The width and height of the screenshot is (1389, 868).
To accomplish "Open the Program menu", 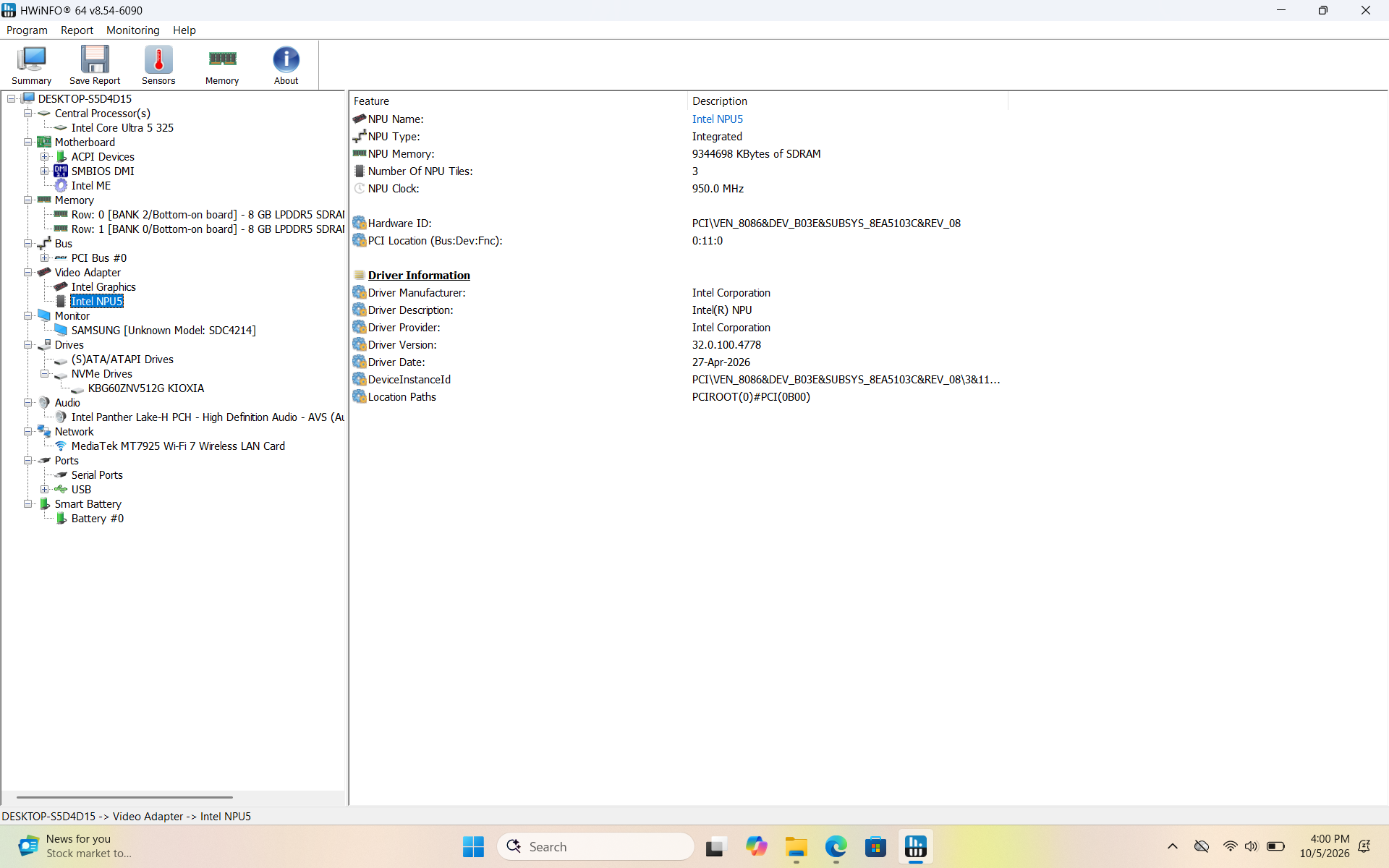I will (x=27, y=30).
